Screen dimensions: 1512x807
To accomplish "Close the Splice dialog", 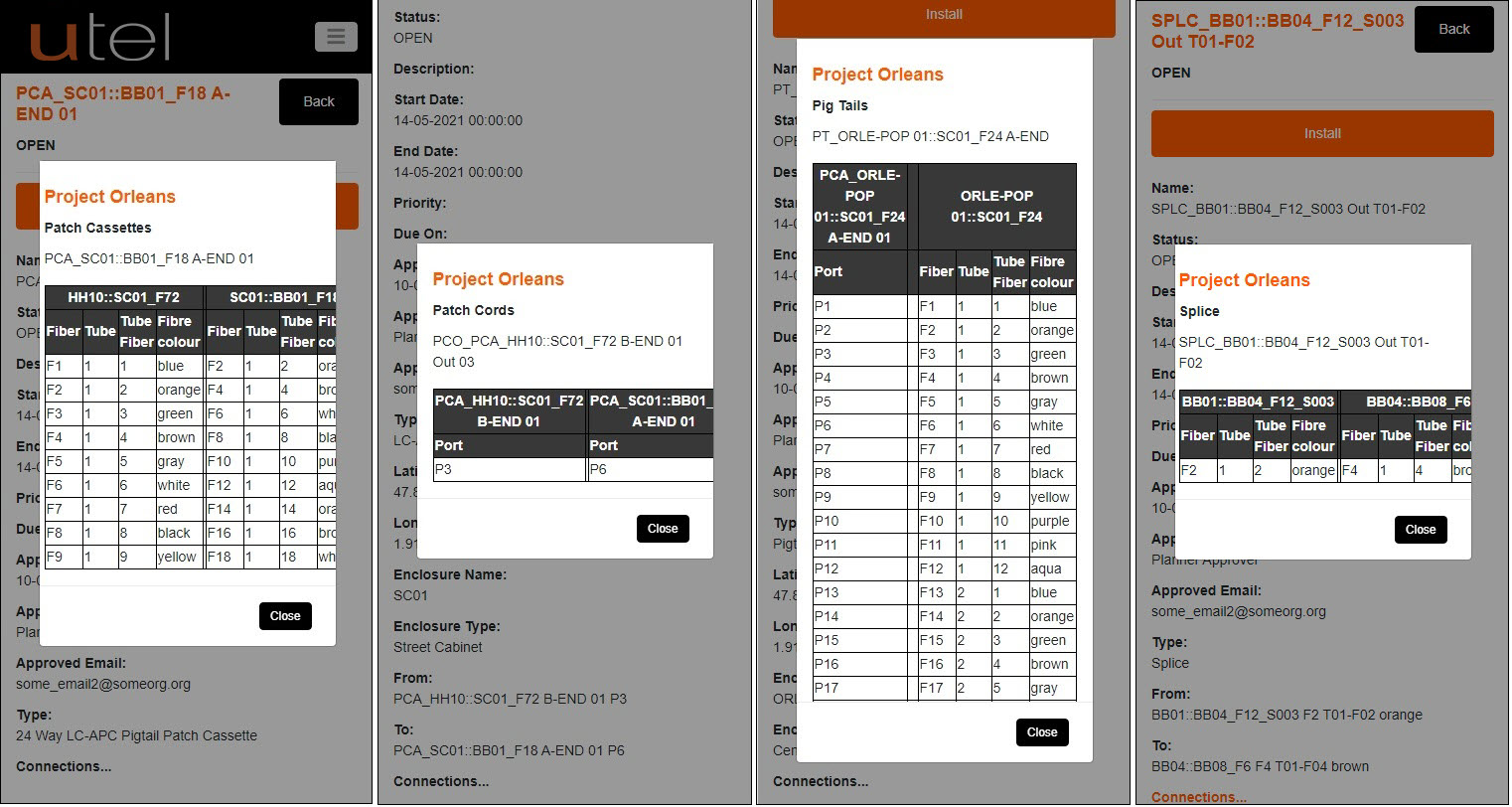I will tap(1420, 530).
